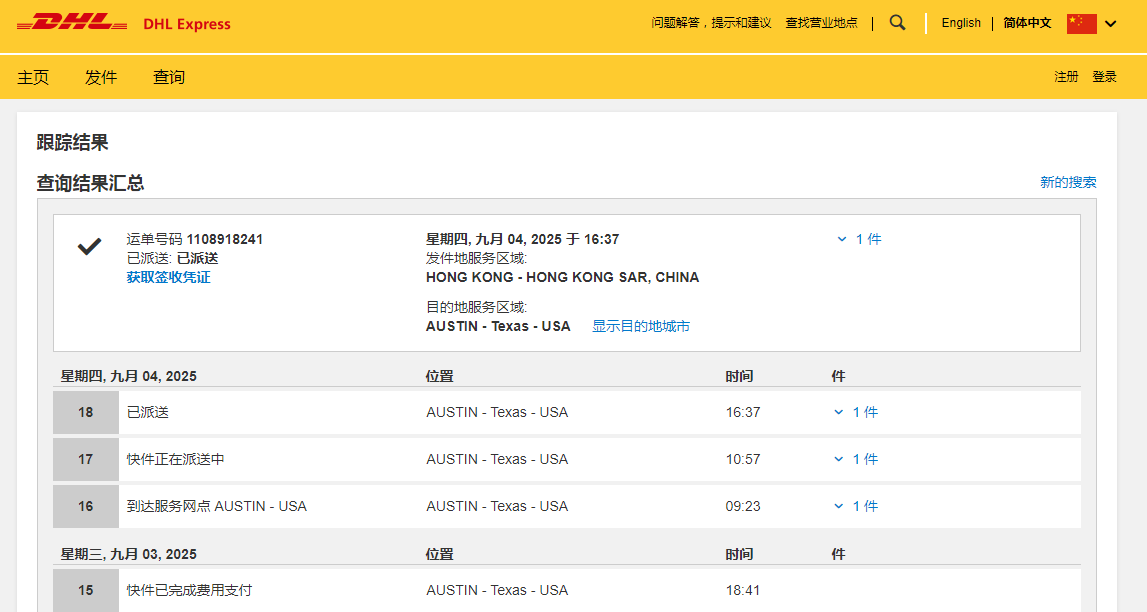The image size is (1147, 612).
Task: Click 登录 to log in
Action: [x=1104, y=77]
